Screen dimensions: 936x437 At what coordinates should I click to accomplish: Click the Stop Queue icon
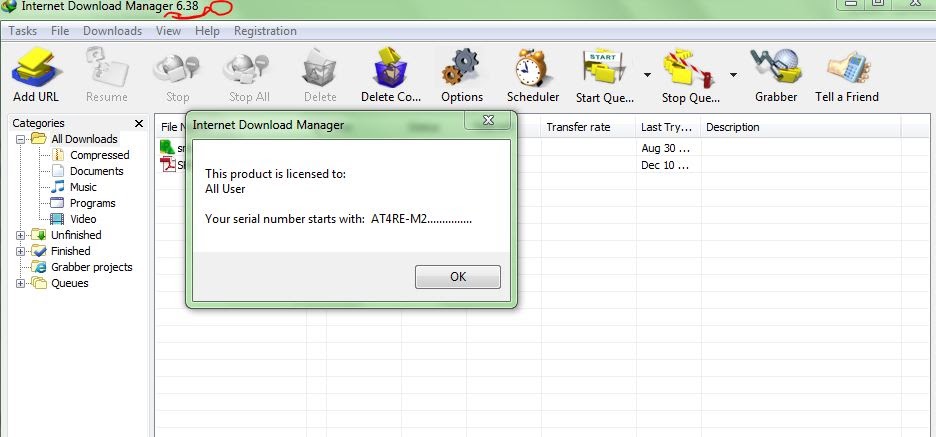687,69
